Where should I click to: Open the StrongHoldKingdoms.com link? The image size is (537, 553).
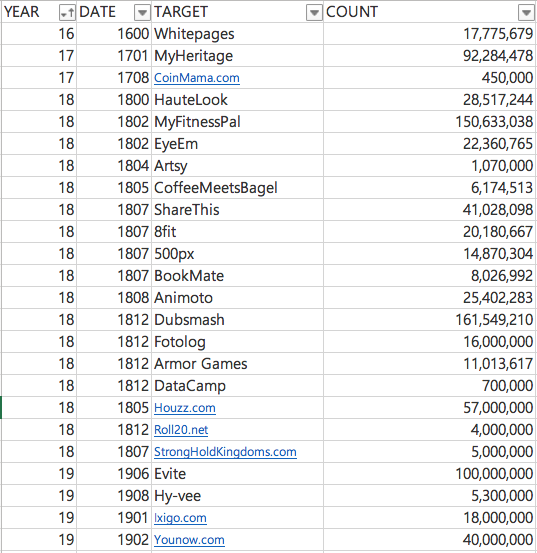225,452
